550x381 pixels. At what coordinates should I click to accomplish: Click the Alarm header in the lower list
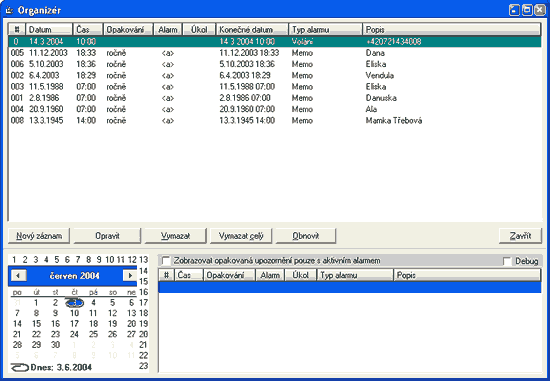[270, 275]
